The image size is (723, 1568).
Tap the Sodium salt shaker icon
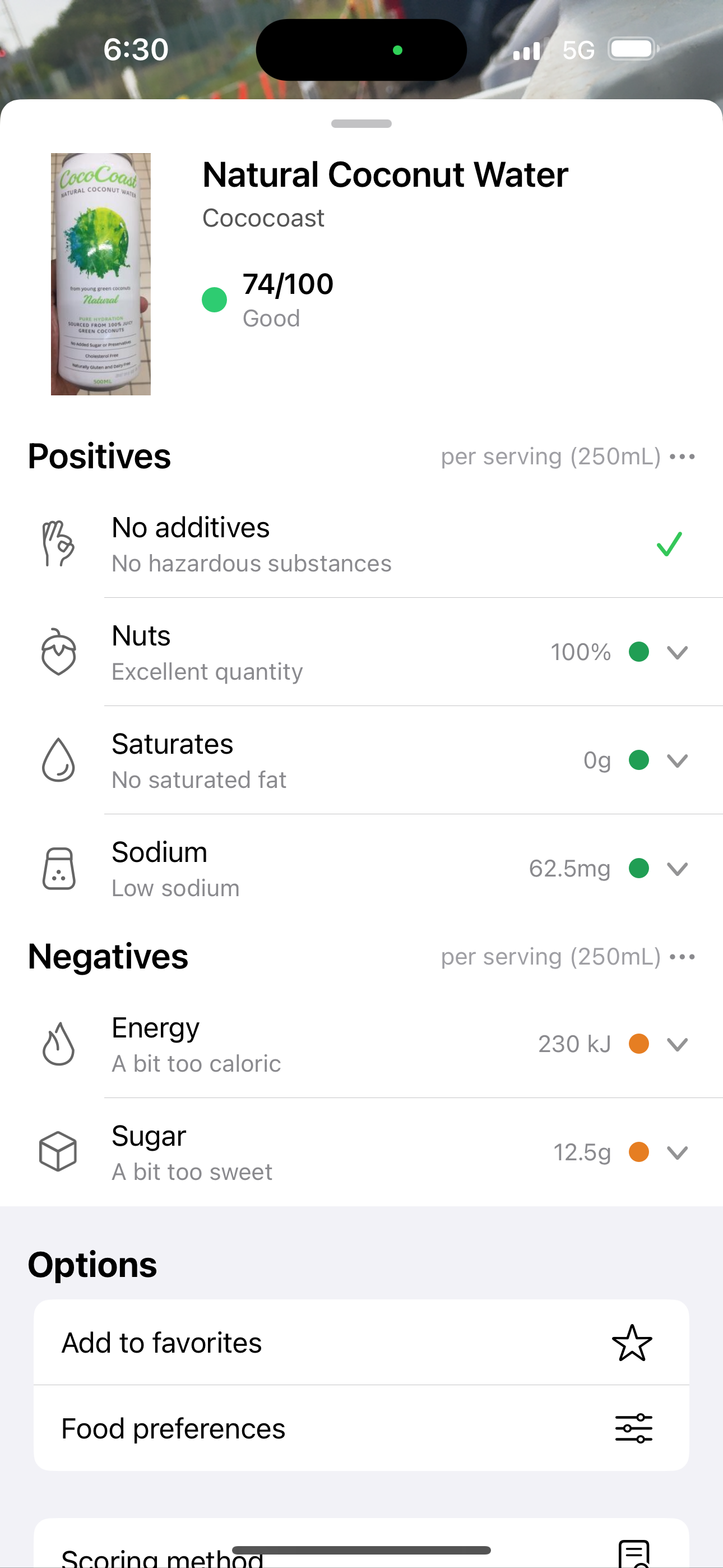58,868
